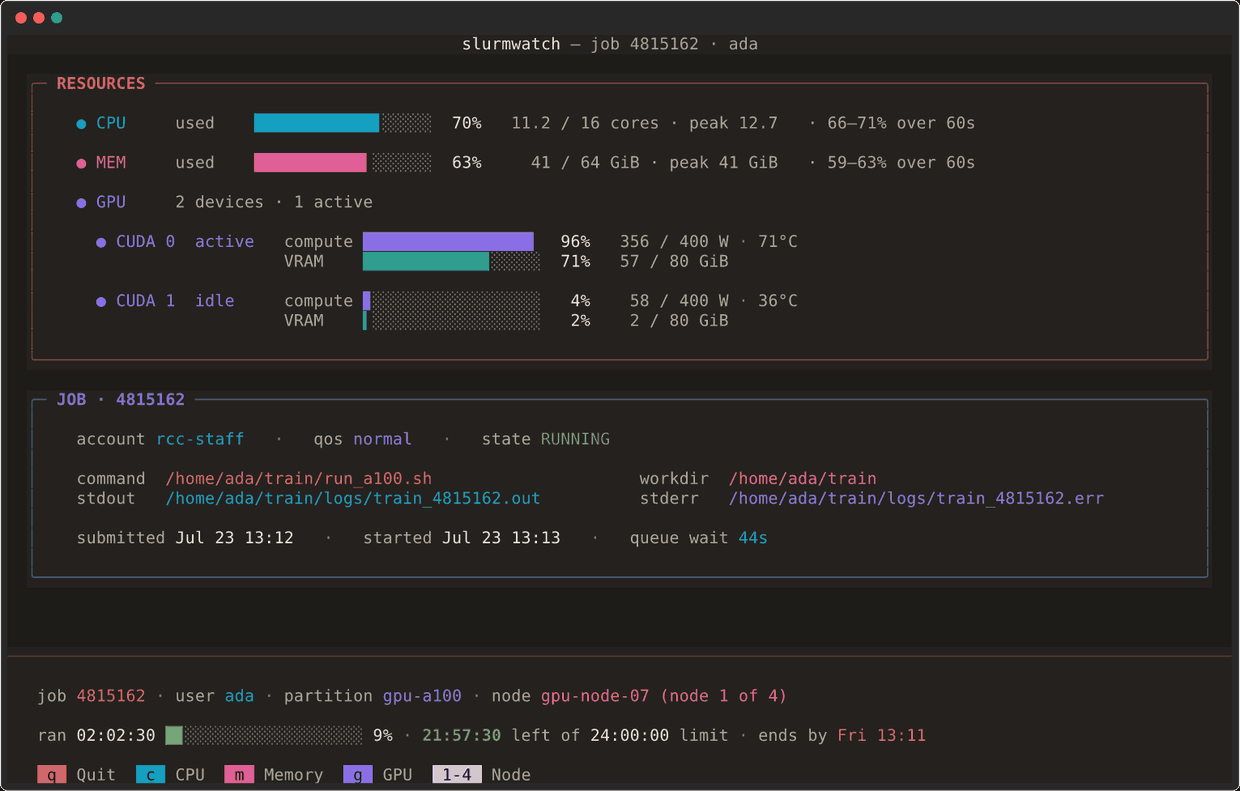The image size is (1240, 791).
Task: Click the RESOURCES panel title
Action: pyautogui.click(x=101, y=83)
